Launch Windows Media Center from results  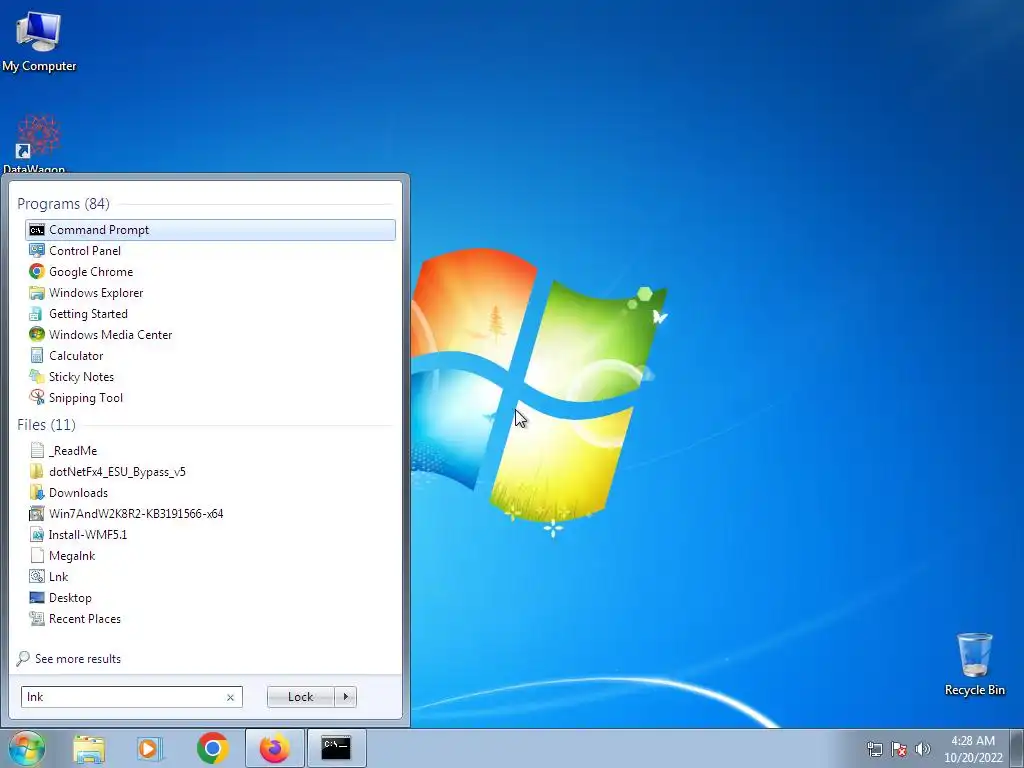(x=210, y=334)
